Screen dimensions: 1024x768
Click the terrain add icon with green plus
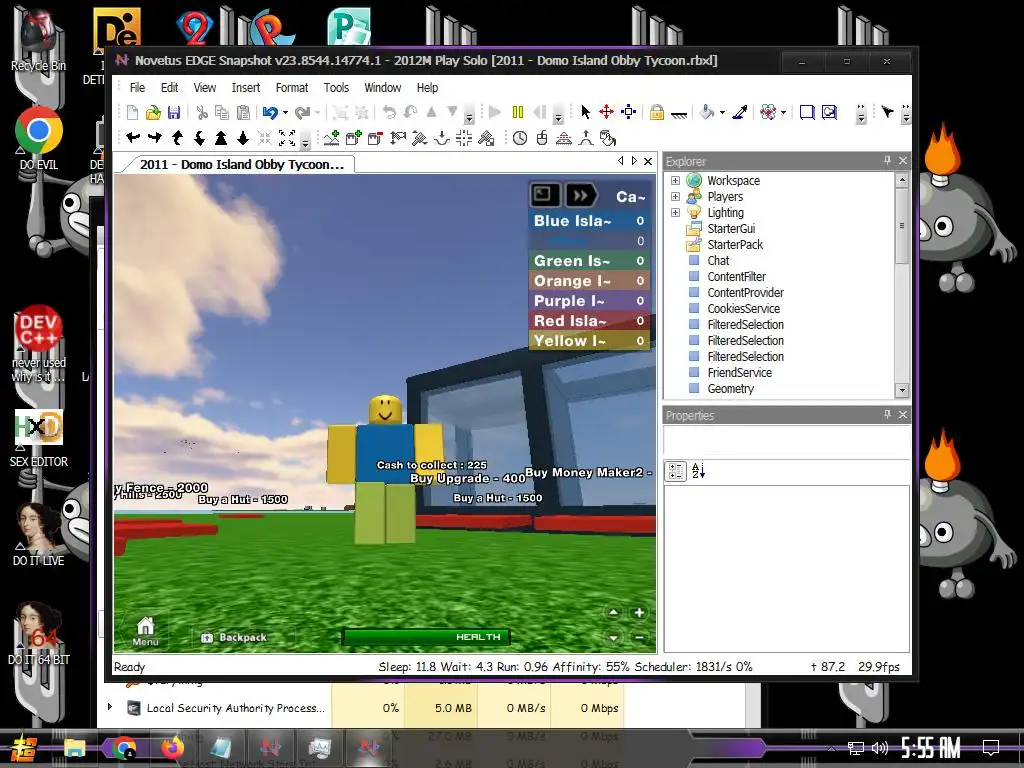[x=332, y=138]
